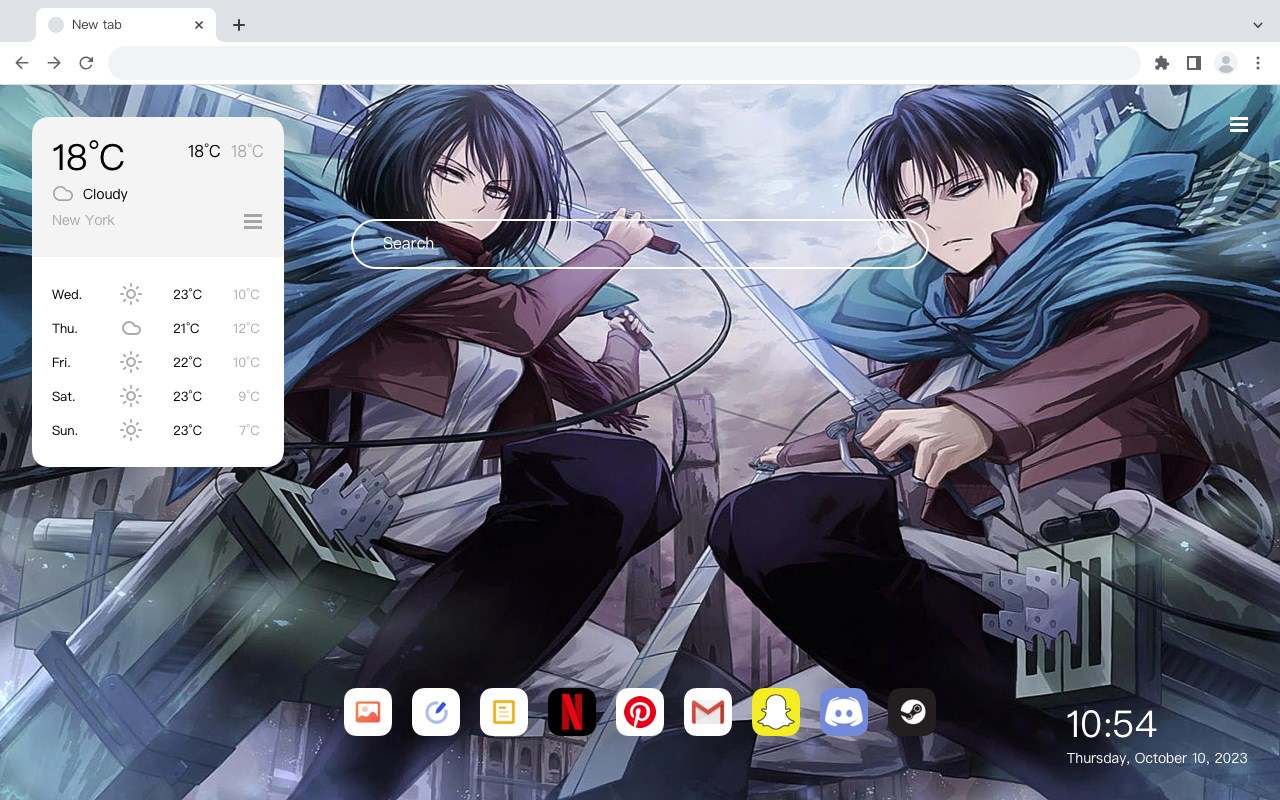Click the Cloudy condition text
Viewport: 1280px width, 800px height.
click(x=105, y=194)
